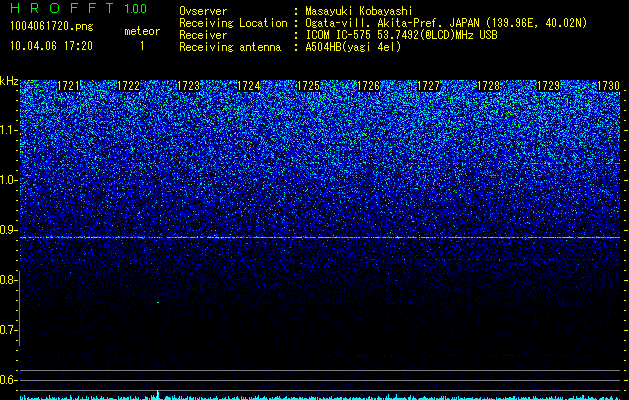Click the 1722 time marker
The width and height of the screenshot is (629, 400).
click(129, 86)
